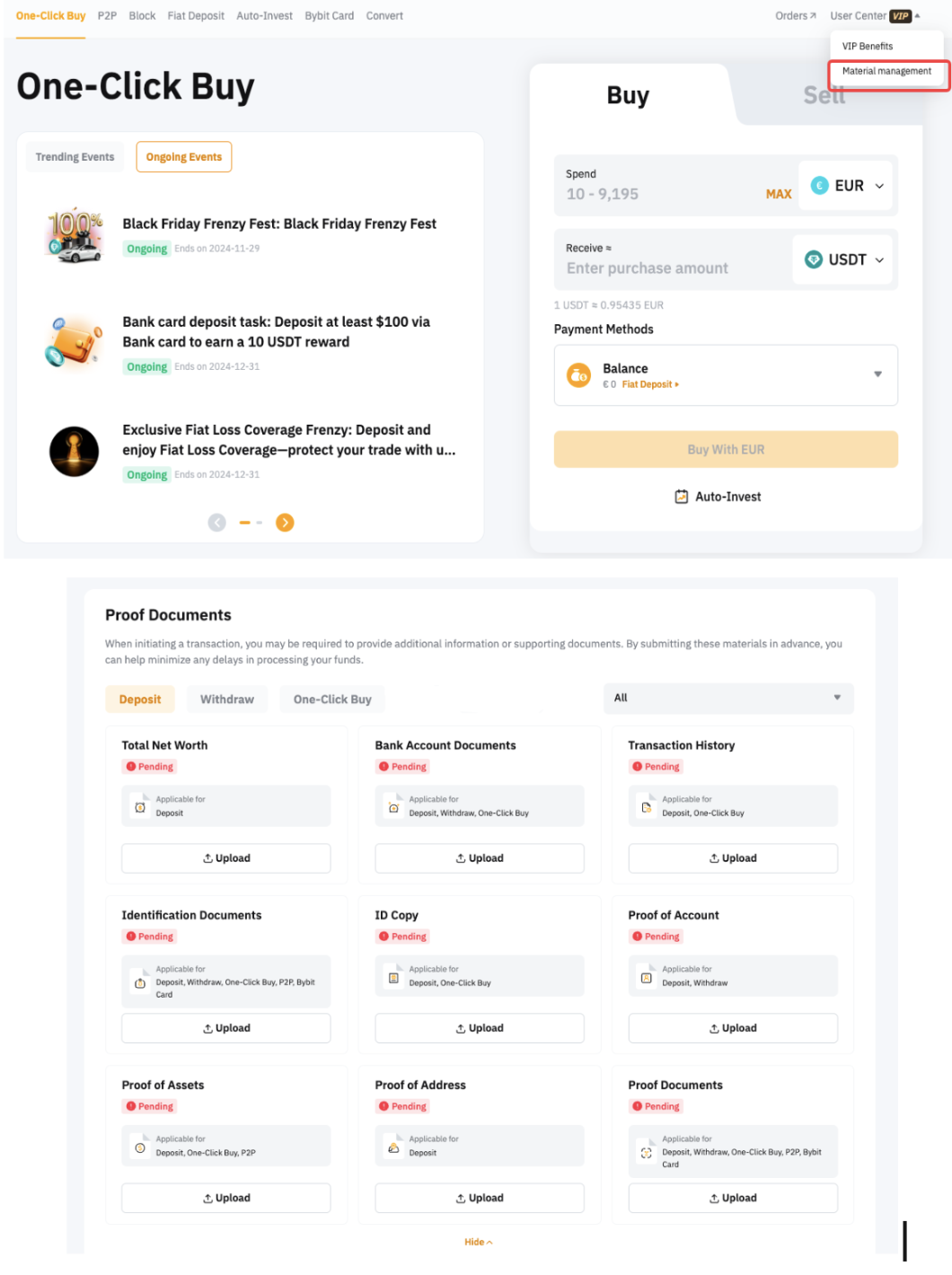Viewport: 952px width, 1275px height.
Task: Select the Trending Events tab
Action: click(x=75, y=157)
